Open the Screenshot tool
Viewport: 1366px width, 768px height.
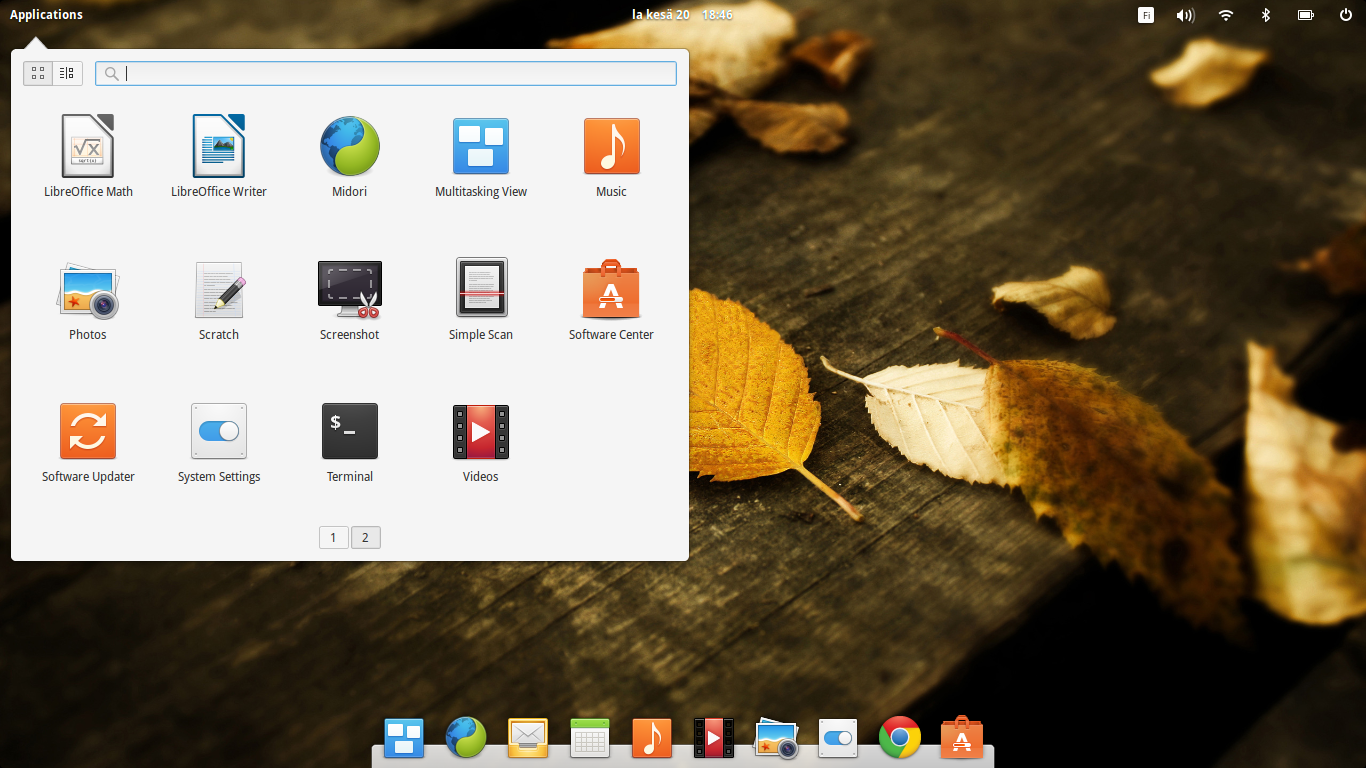tap(350, 300)
